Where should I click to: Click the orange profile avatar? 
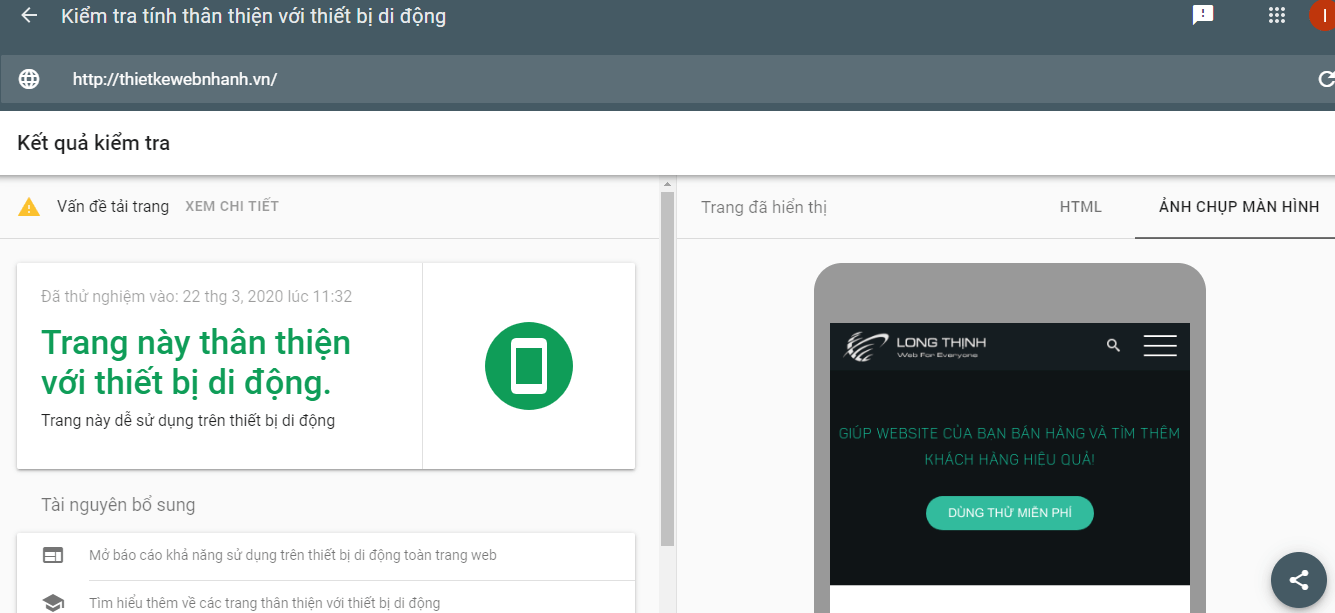coord(1324,15)
